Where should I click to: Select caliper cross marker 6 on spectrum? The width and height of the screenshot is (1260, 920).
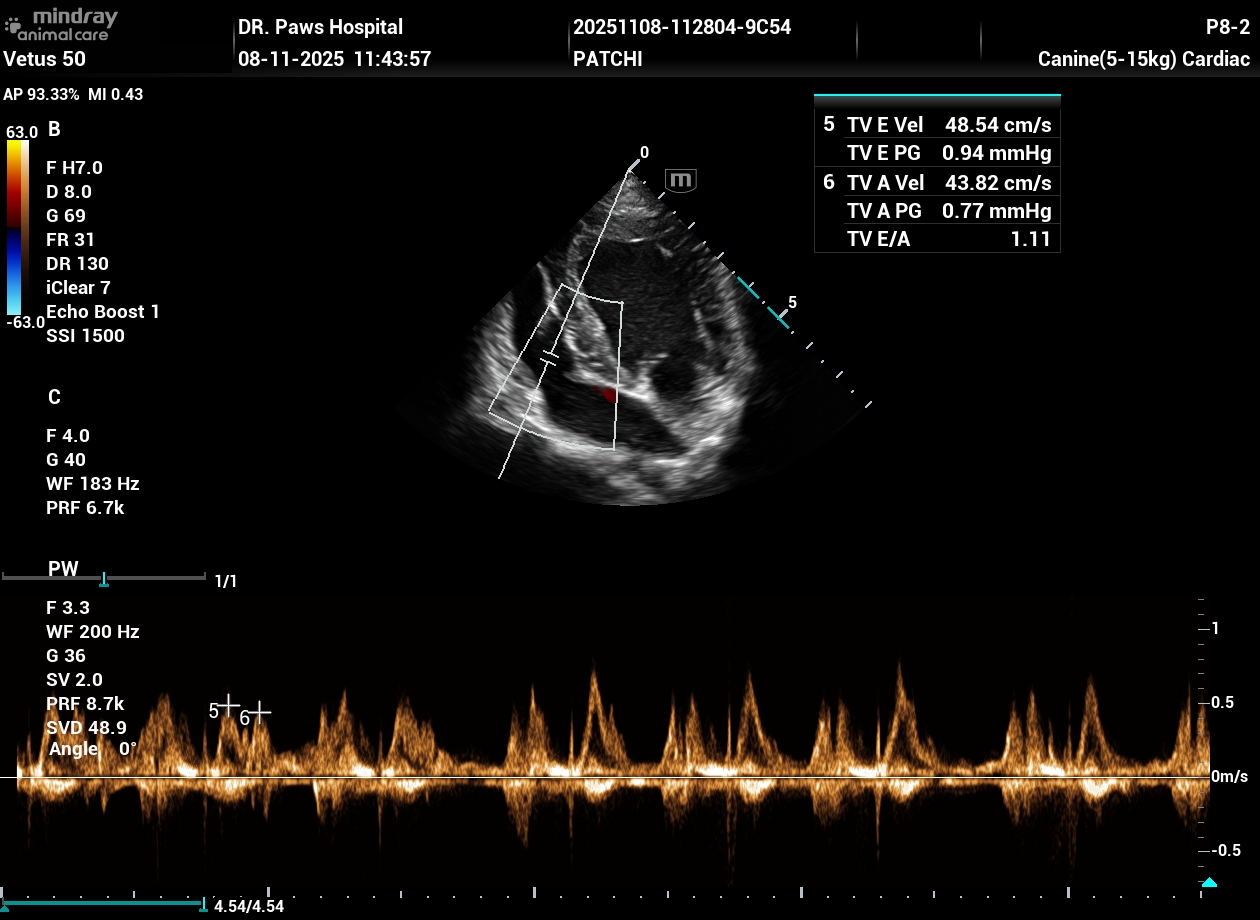pos(259,713)
